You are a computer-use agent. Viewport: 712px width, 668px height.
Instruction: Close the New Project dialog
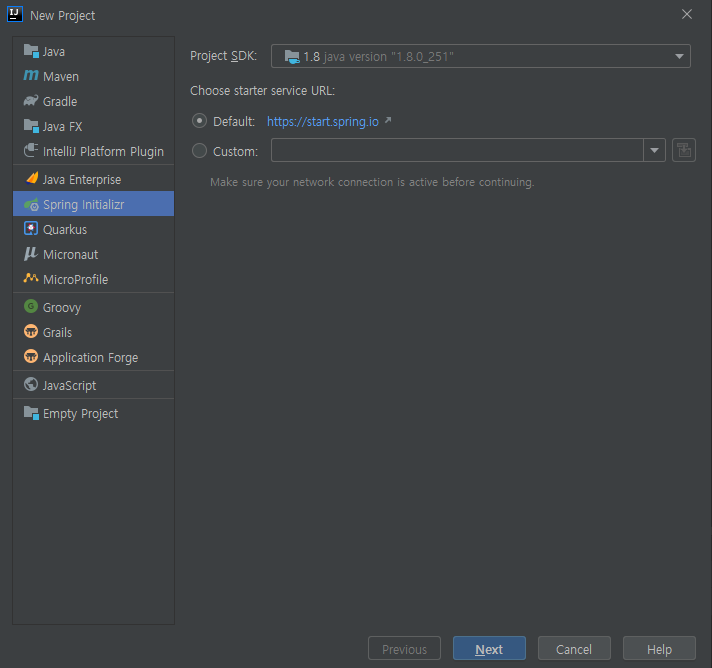pos(687,14)
